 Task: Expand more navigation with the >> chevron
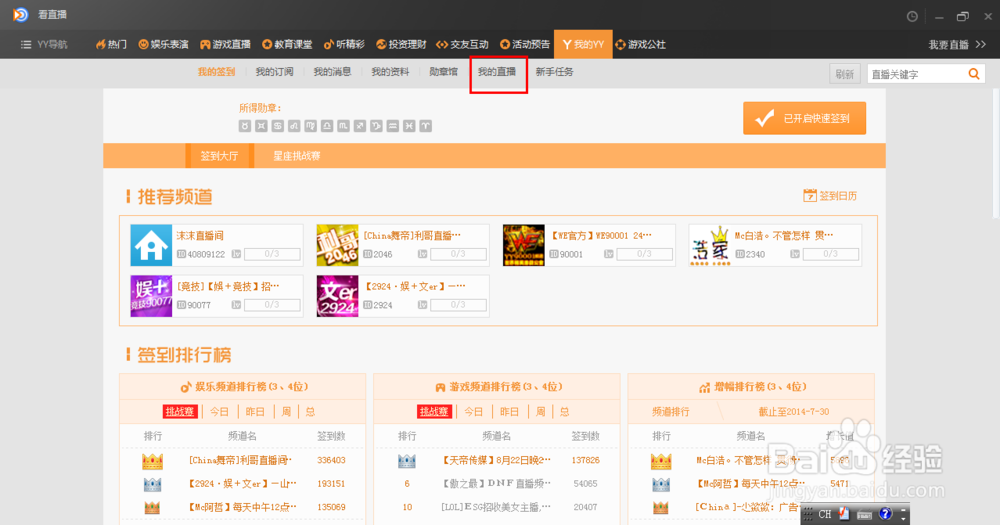pyautogui.click(x=981, y=44)
